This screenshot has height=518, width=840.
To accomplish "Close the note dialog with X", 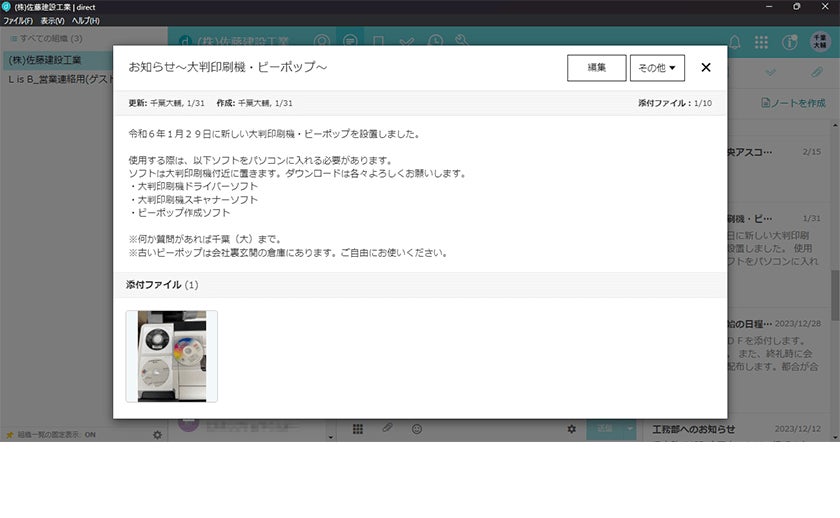I will [x=706, y=67].
